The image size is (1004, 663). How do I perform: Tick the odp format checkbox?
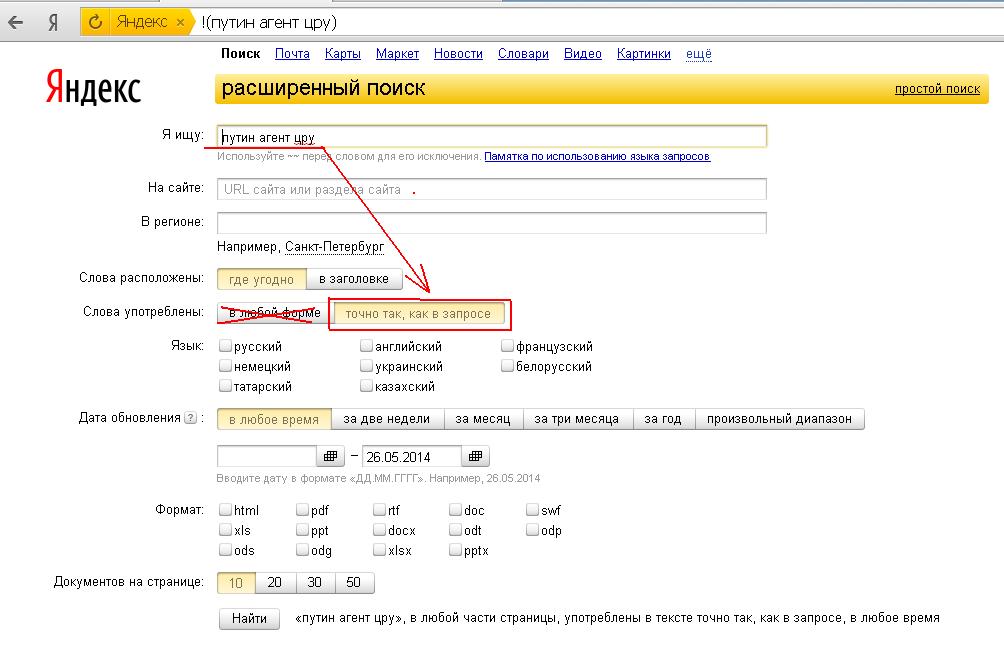(x=532, y=530)
